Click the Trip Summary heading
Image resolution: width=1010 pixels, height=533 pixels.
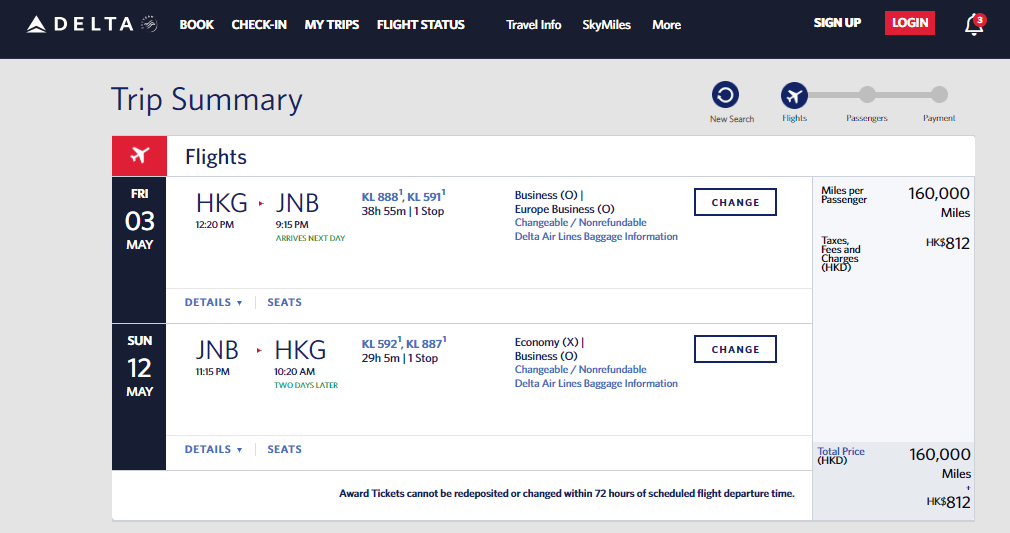pyautogui.click(x=207, y=99)
